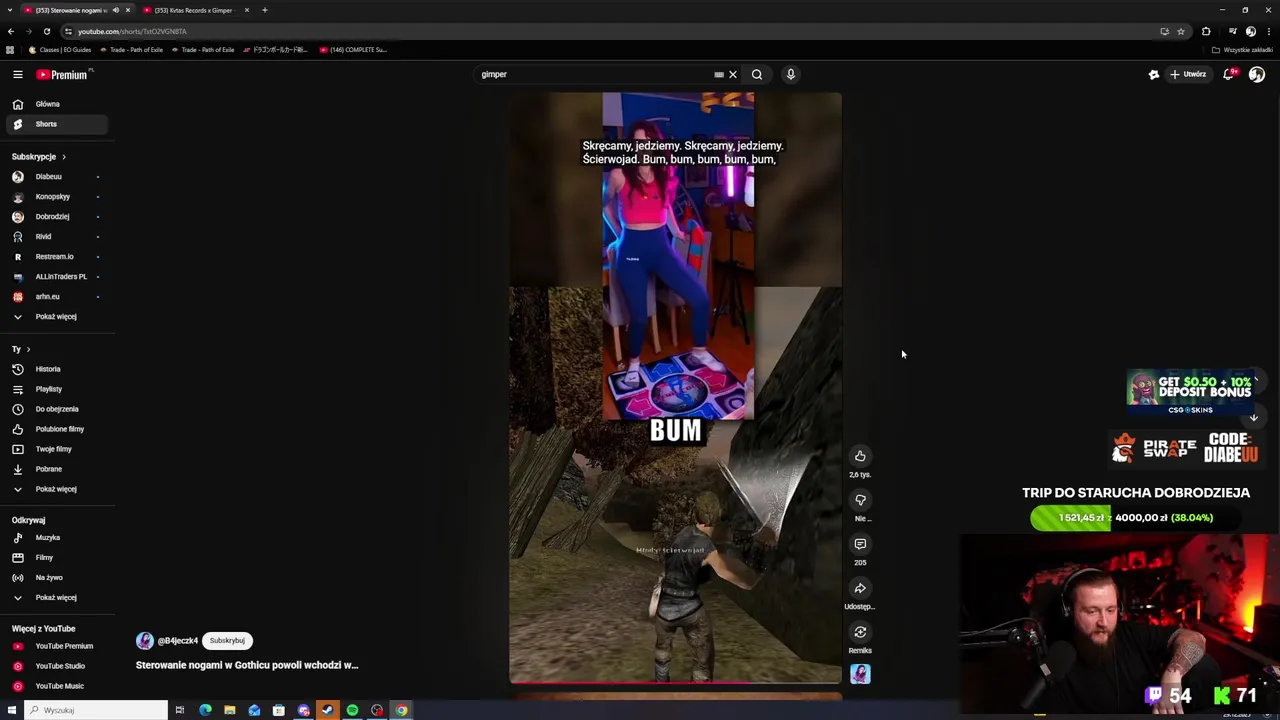Expand Ty section with Pokaż więcej
The image size is (1280, 720).
57,489
